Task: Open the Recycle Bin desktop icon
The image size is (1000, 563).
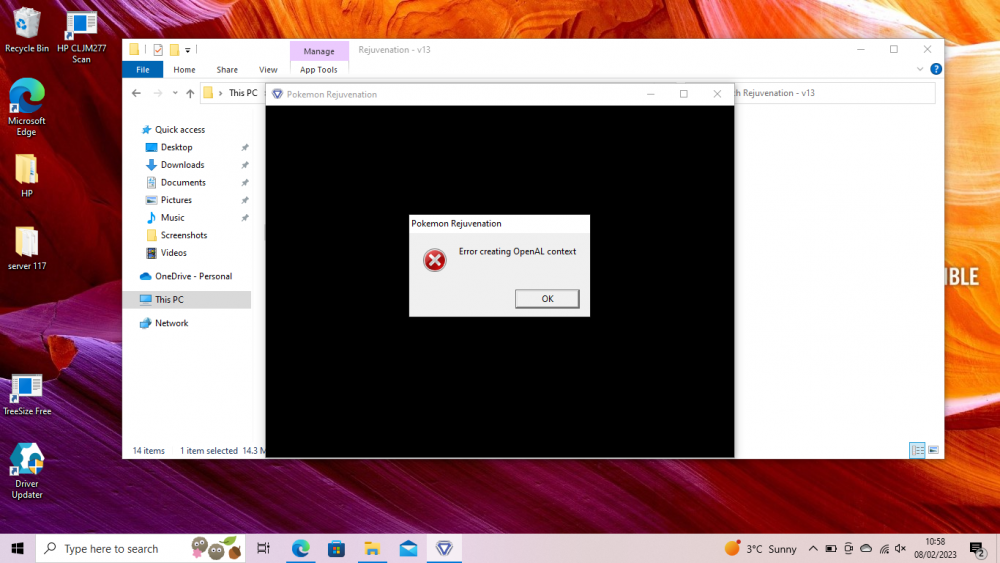Action: pos(26,30)
